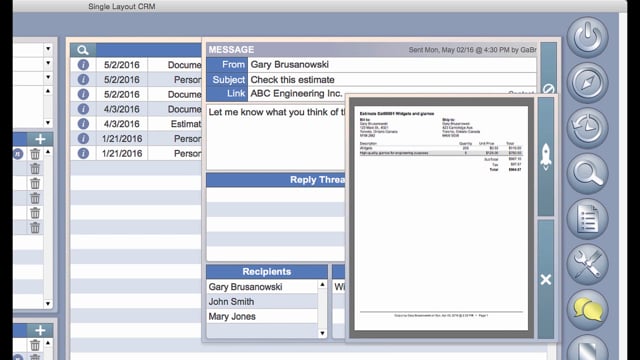Select recipient Mary Jones
The width and height of the screenshot is (640, 360).
coord(262,316)
